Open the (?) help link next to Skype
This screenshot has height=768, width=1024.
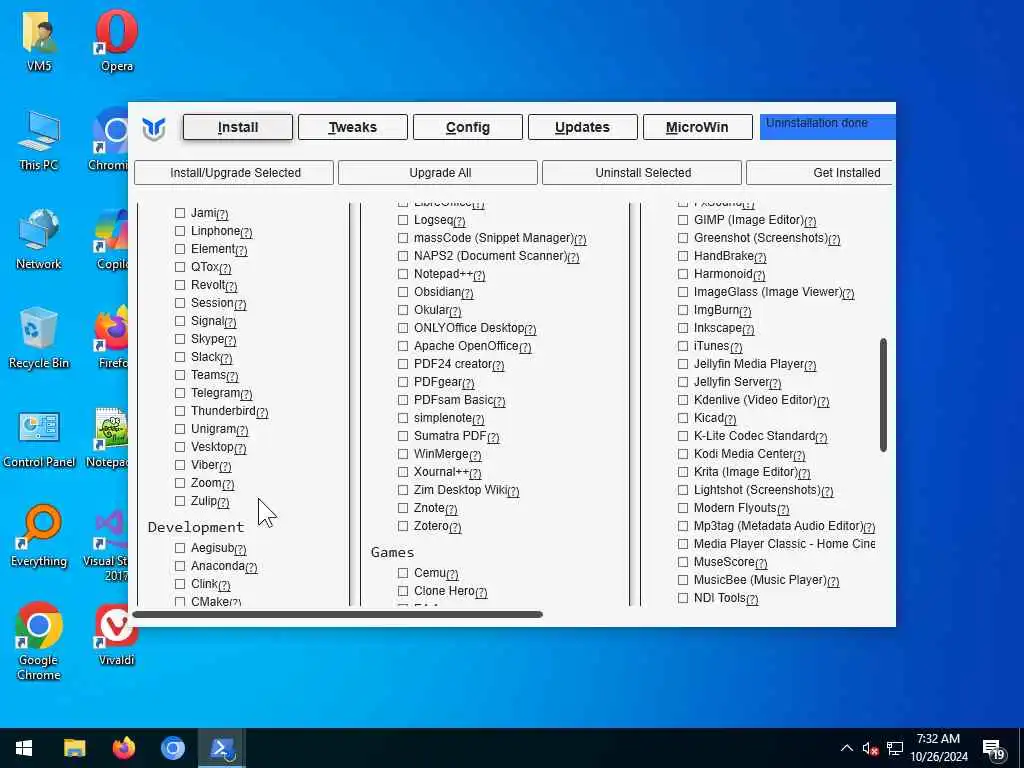point(230,340)
